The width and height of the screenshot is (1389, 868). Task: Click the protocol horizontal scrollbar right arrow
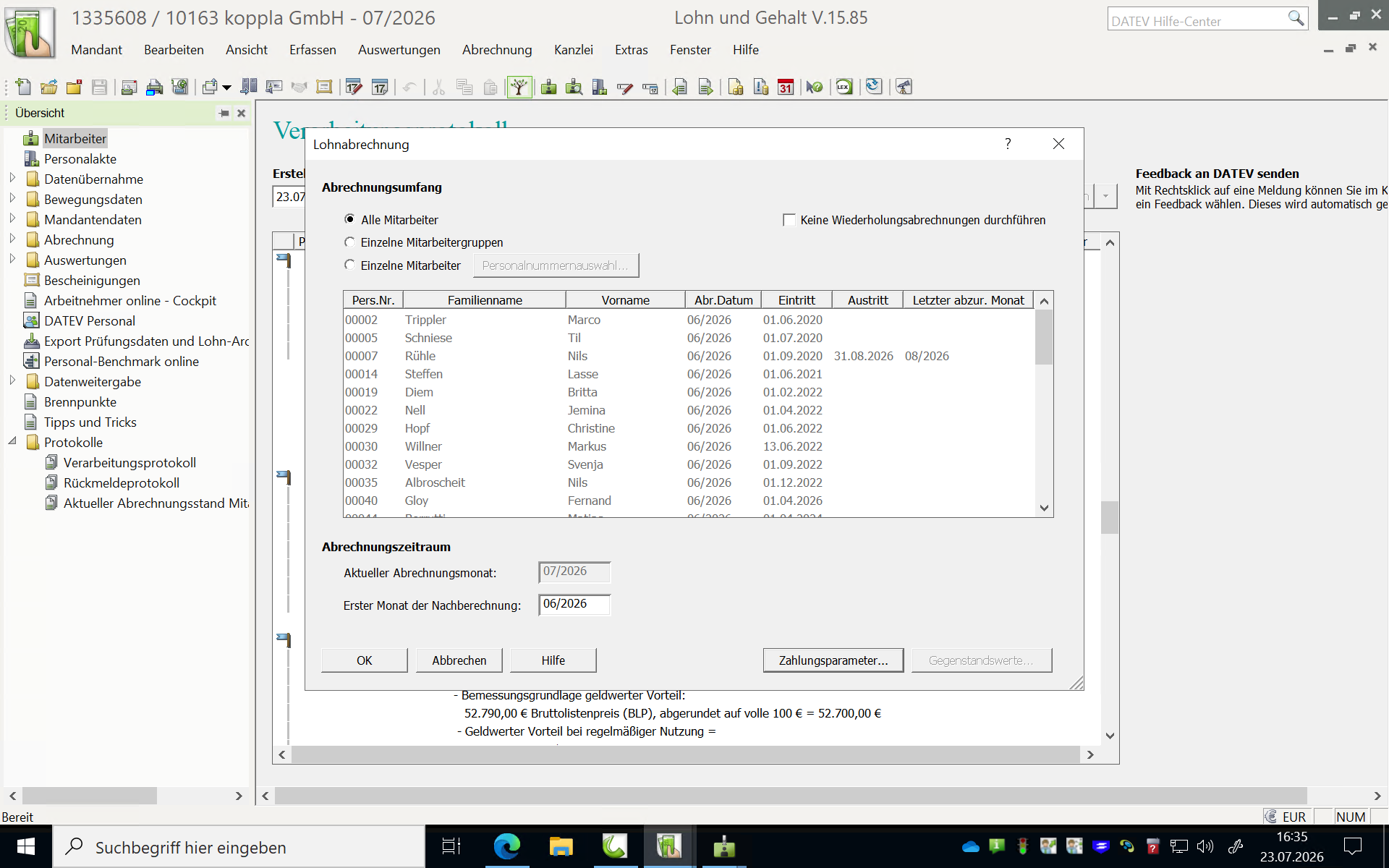(x=1089, y=755)
